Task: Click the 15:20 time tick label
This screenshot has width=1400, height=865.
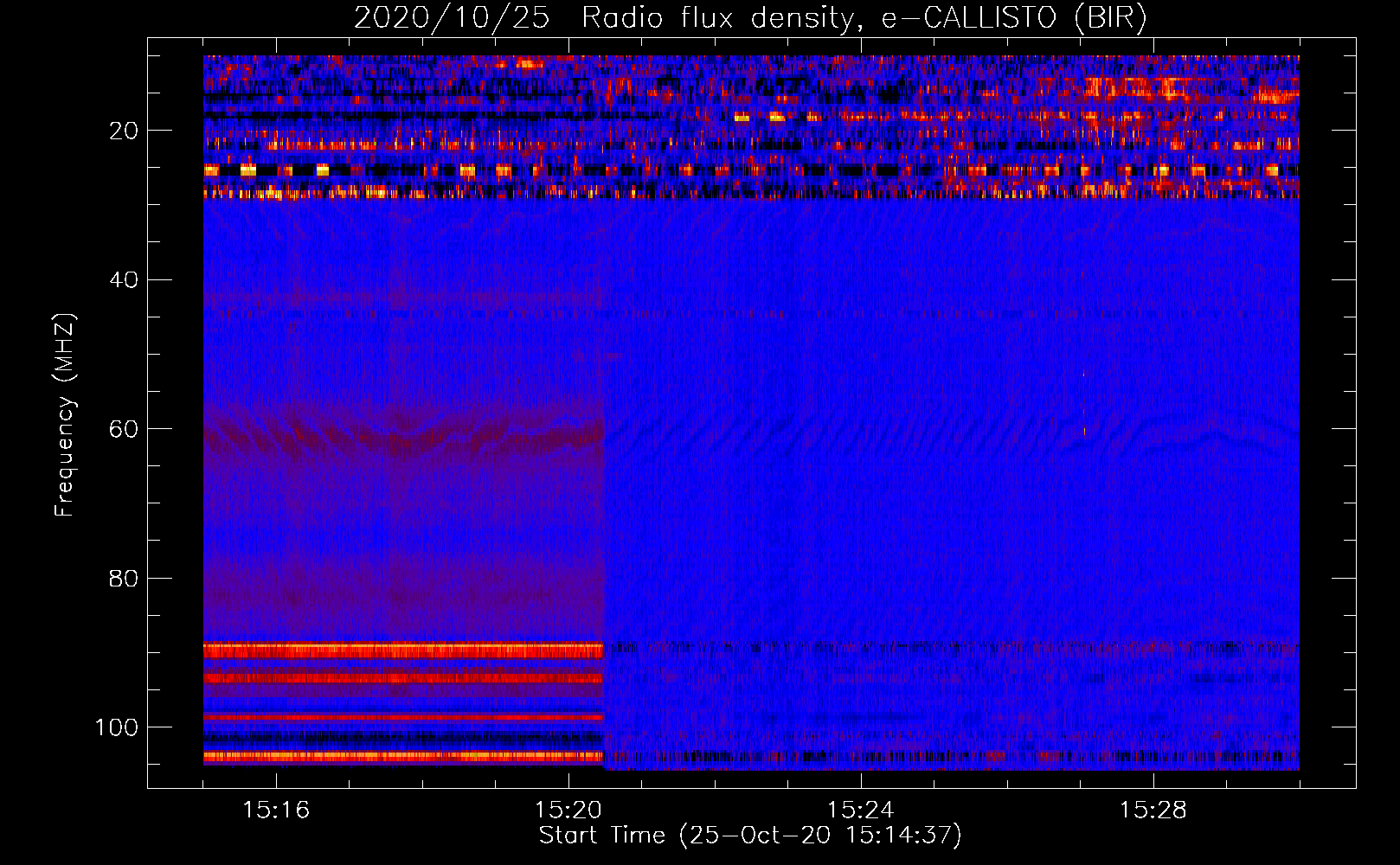Action: coord(568,811)
